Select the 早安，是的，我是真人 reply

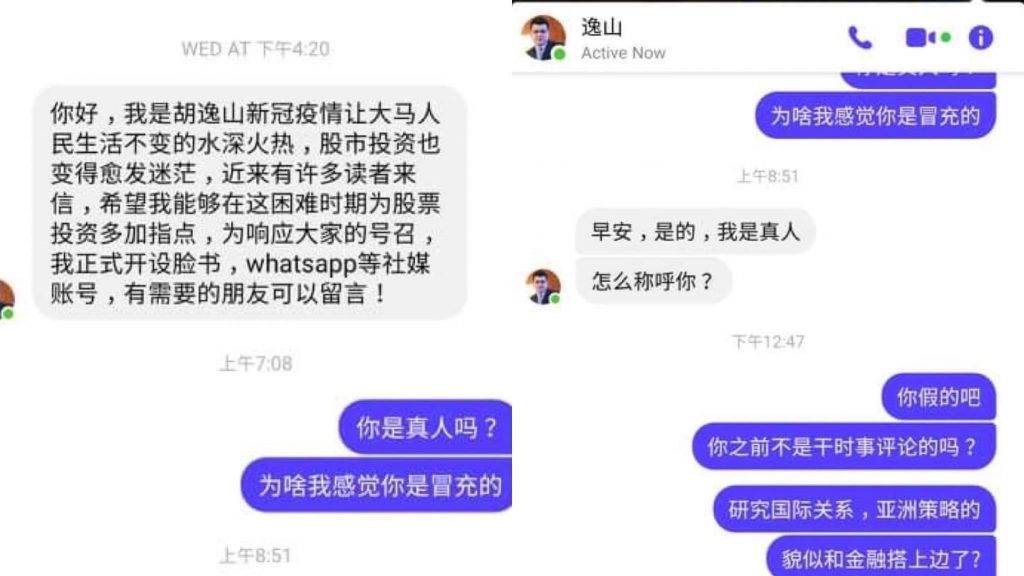pos(695,231)
